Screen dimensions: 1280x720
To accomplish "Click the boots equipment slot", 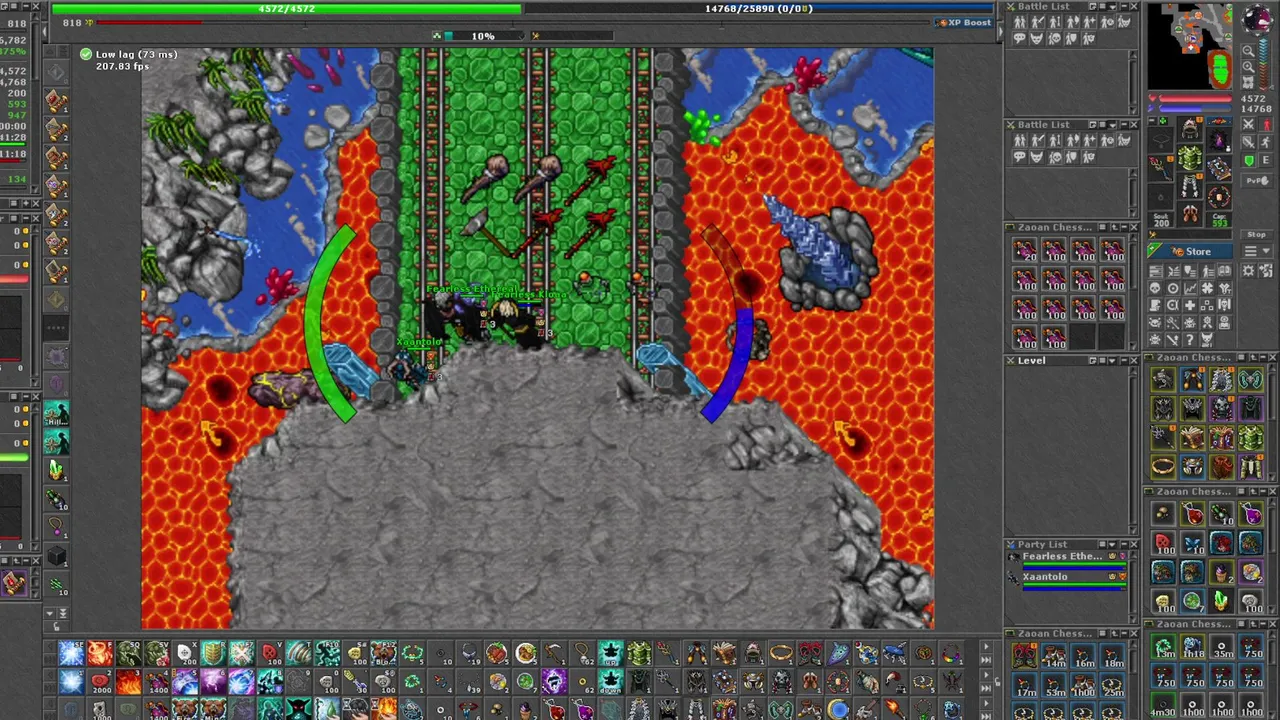I will click(1190, 213).
